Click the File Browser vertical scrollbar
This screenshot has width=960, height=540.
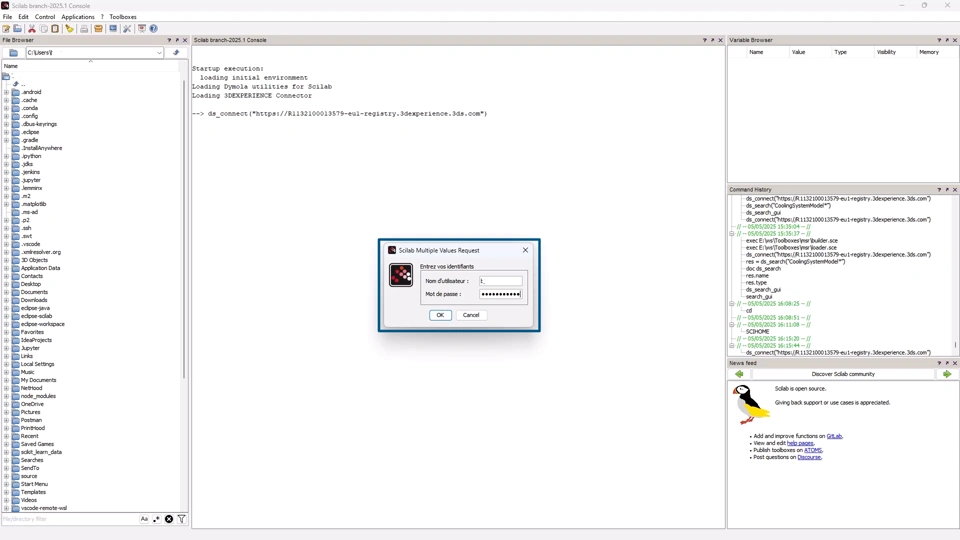[184, 228]
